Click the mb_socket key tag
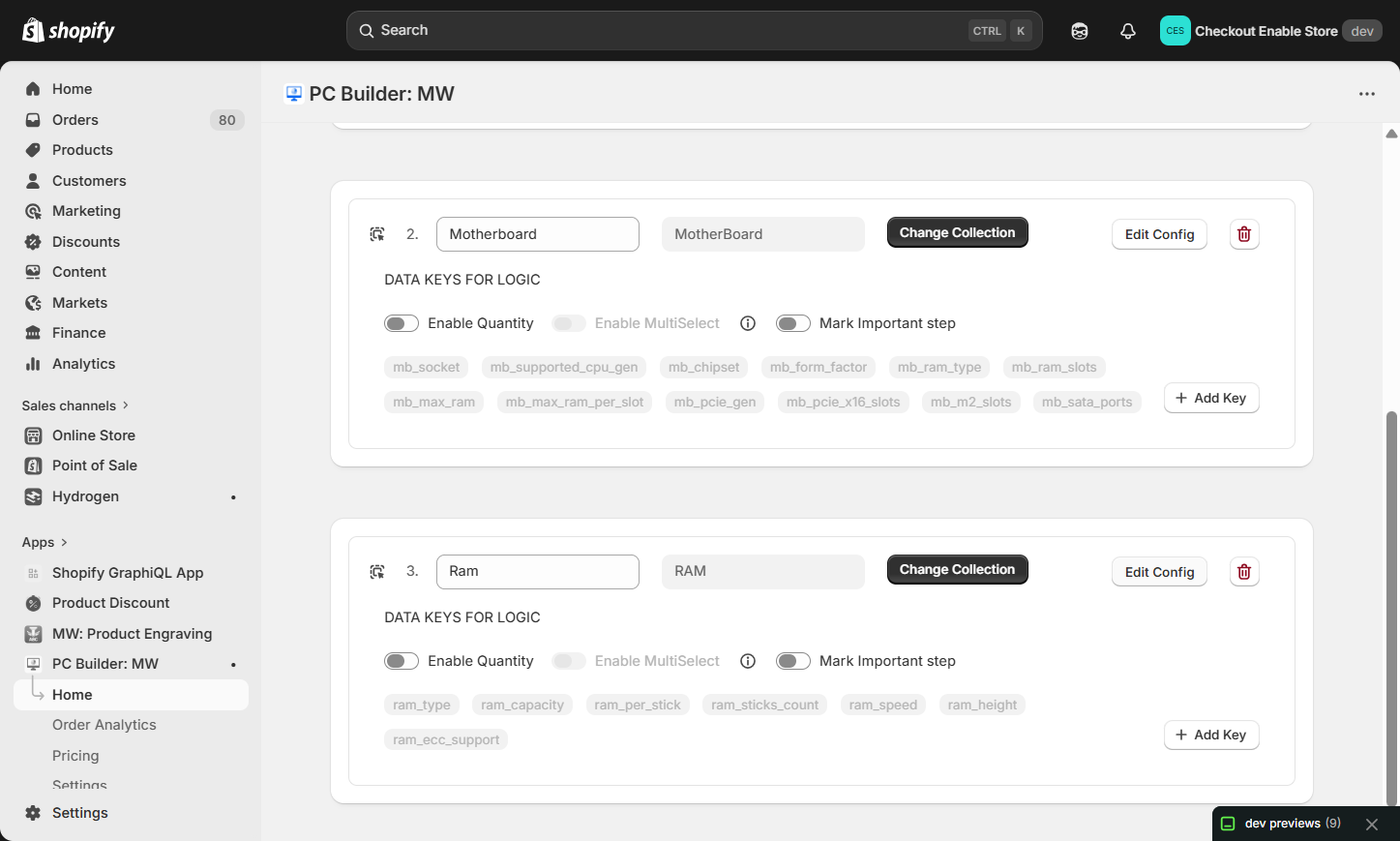This screenshot has width=1400, height=841. point(427,368)
